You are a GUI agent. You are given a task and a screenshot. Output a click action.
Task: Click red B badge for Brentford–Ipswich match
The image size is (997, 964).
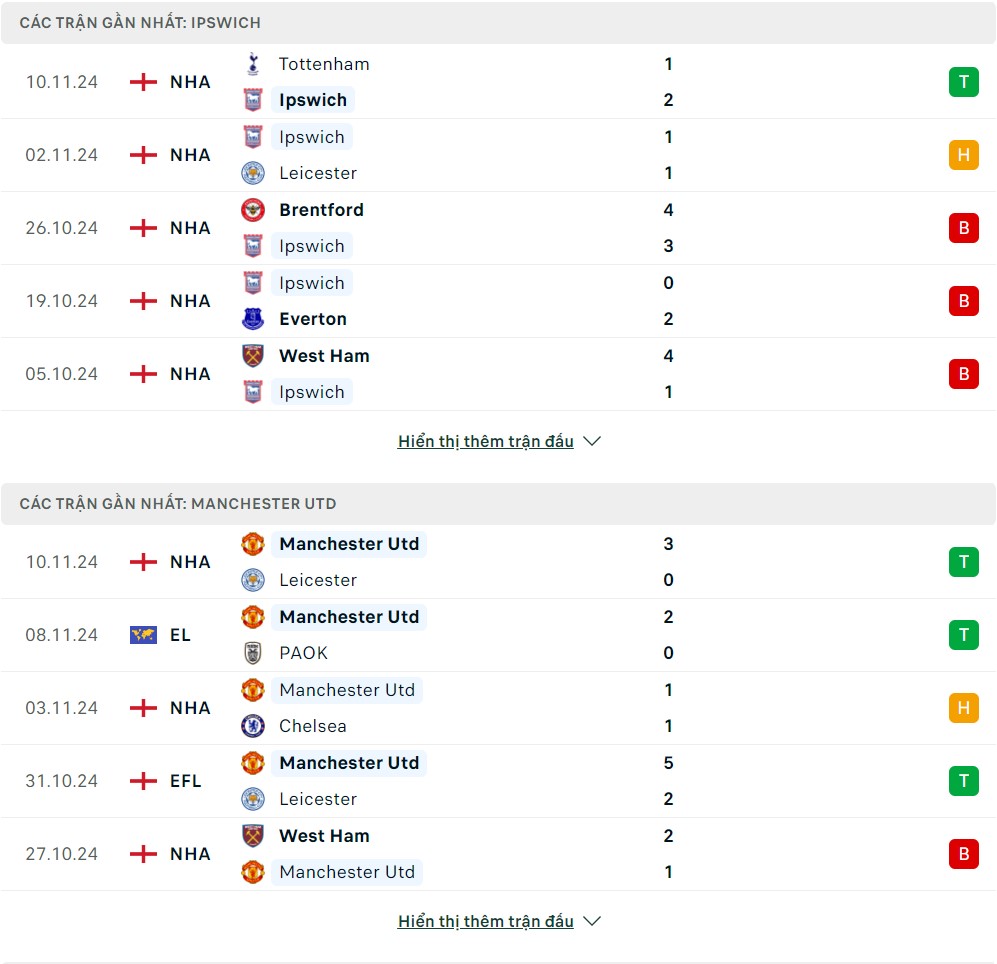963,228
